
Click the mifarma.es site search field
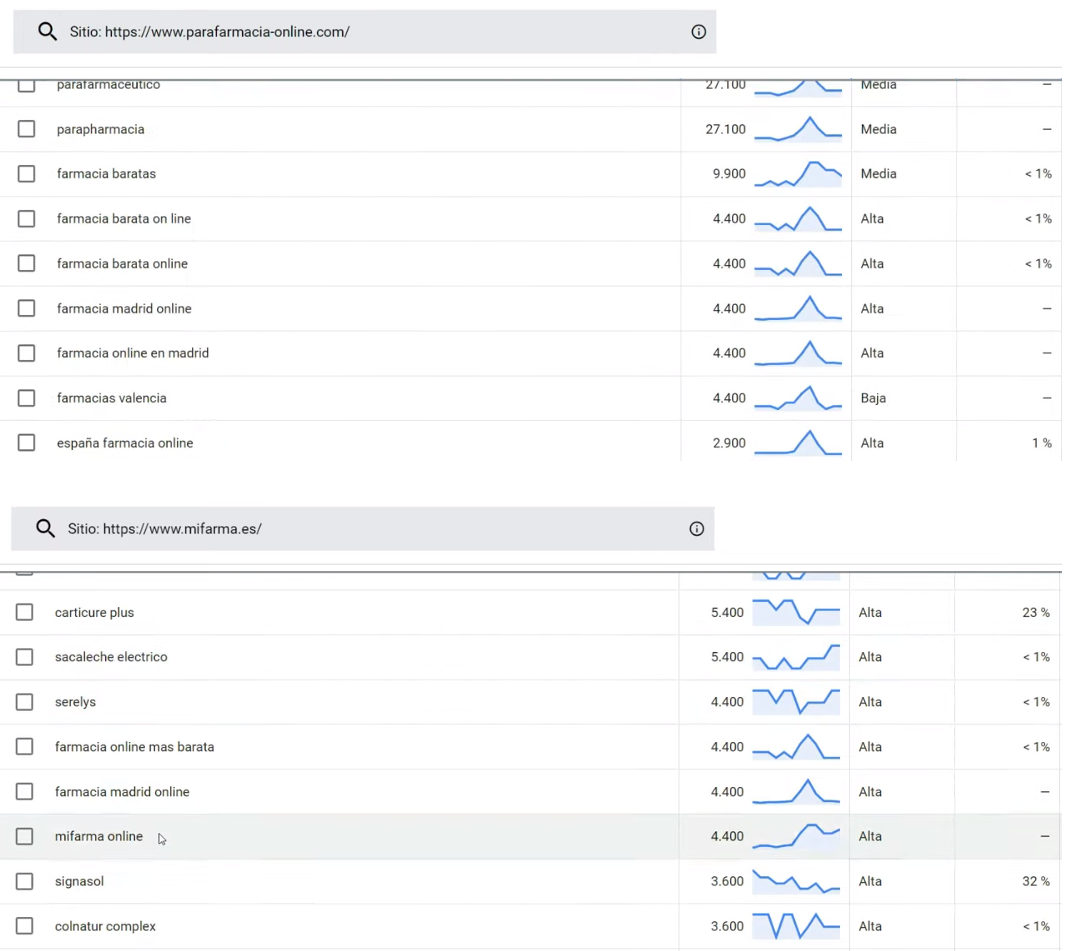tap(363, 529)
